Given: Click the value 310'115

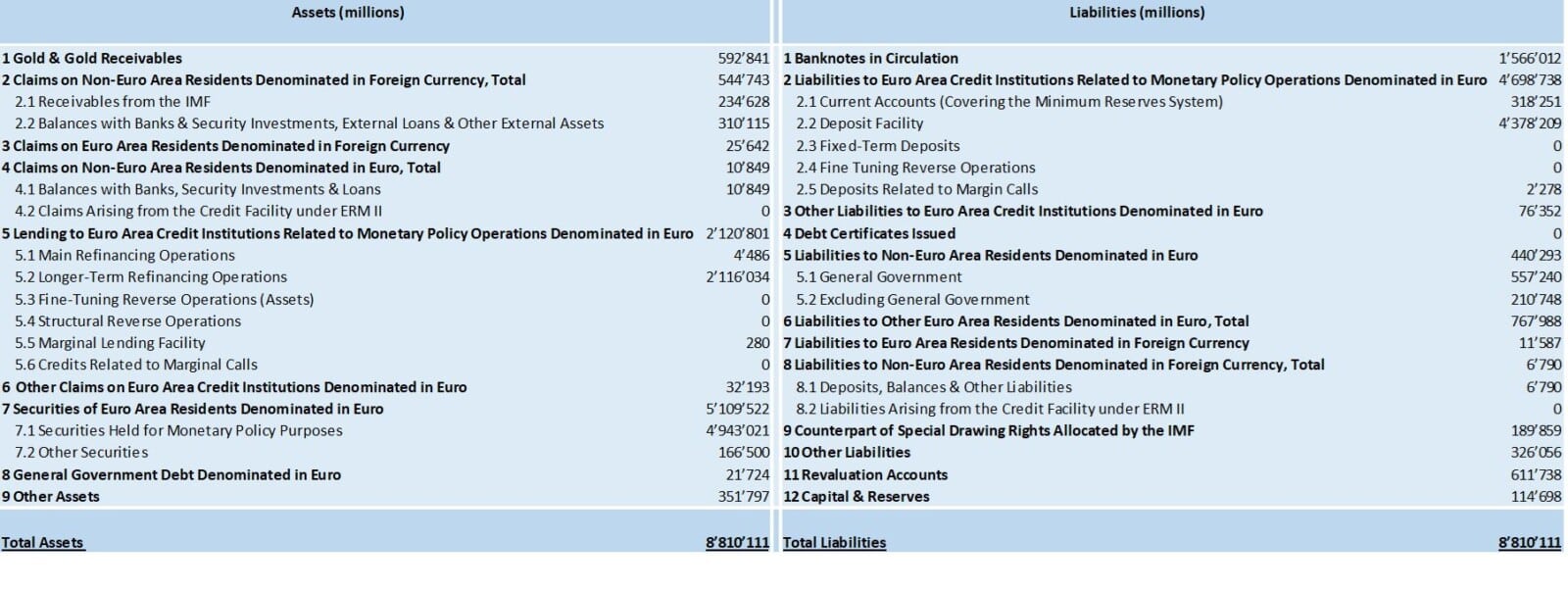Looking at the screenshot, I should (x=744, y=123).
